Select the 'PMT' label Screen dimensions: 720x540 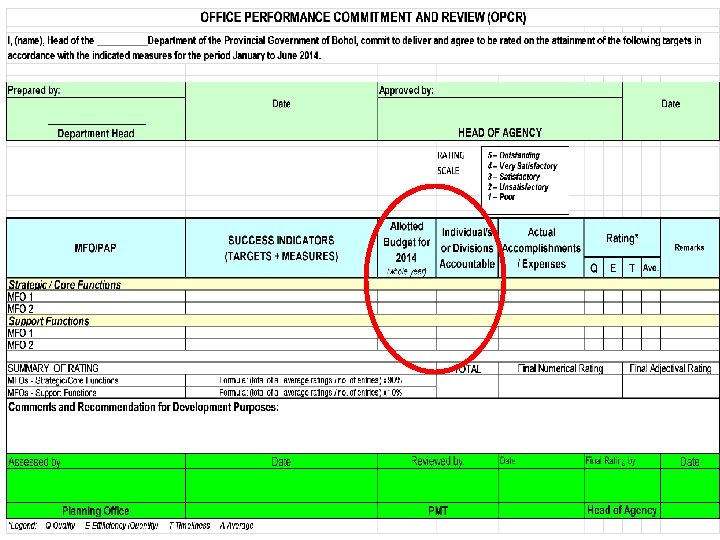[438, 511]
